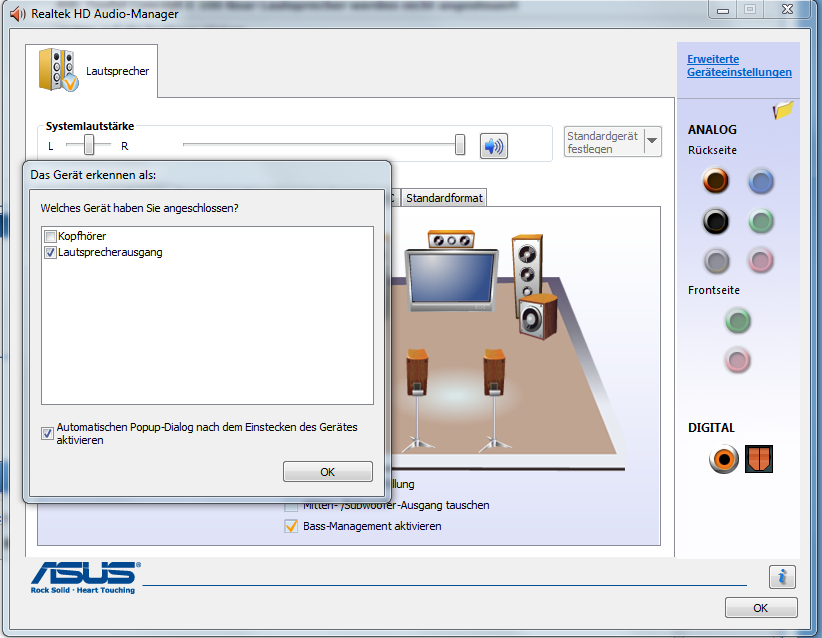The width and height of the screenshot is (822, 638).
Task: Close the Realtek HD Audio-Manager window
Action: (787, 9)
